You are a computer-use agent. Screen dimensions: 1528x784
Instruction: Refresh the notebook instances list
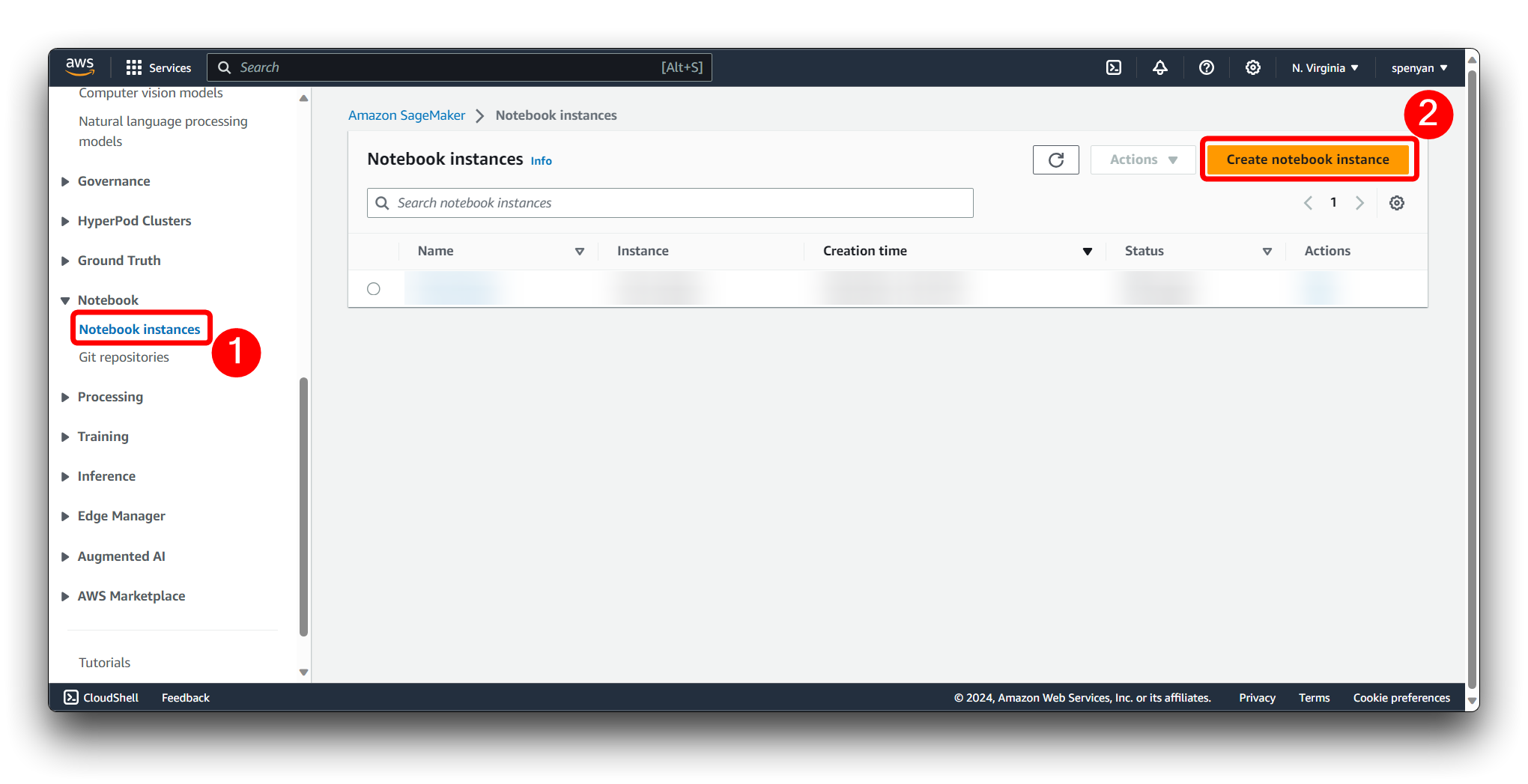pyautogui.click(x=1056, y=159)
